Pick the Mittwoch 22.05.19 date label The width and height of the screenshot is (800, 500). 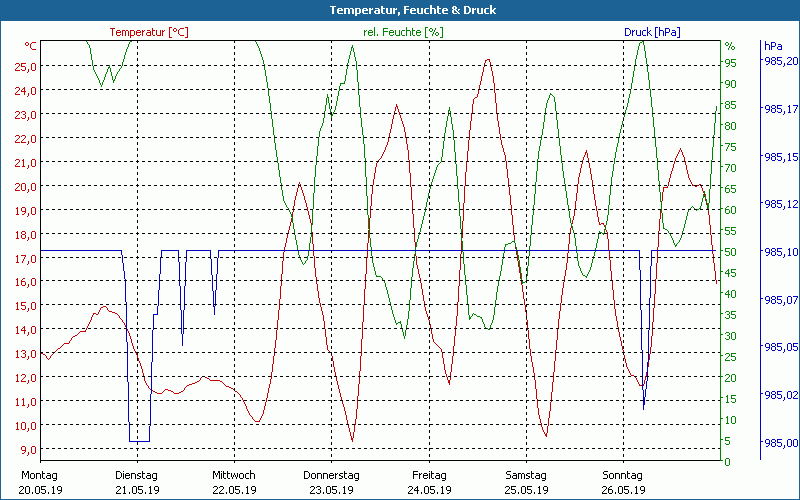(234, 482)
